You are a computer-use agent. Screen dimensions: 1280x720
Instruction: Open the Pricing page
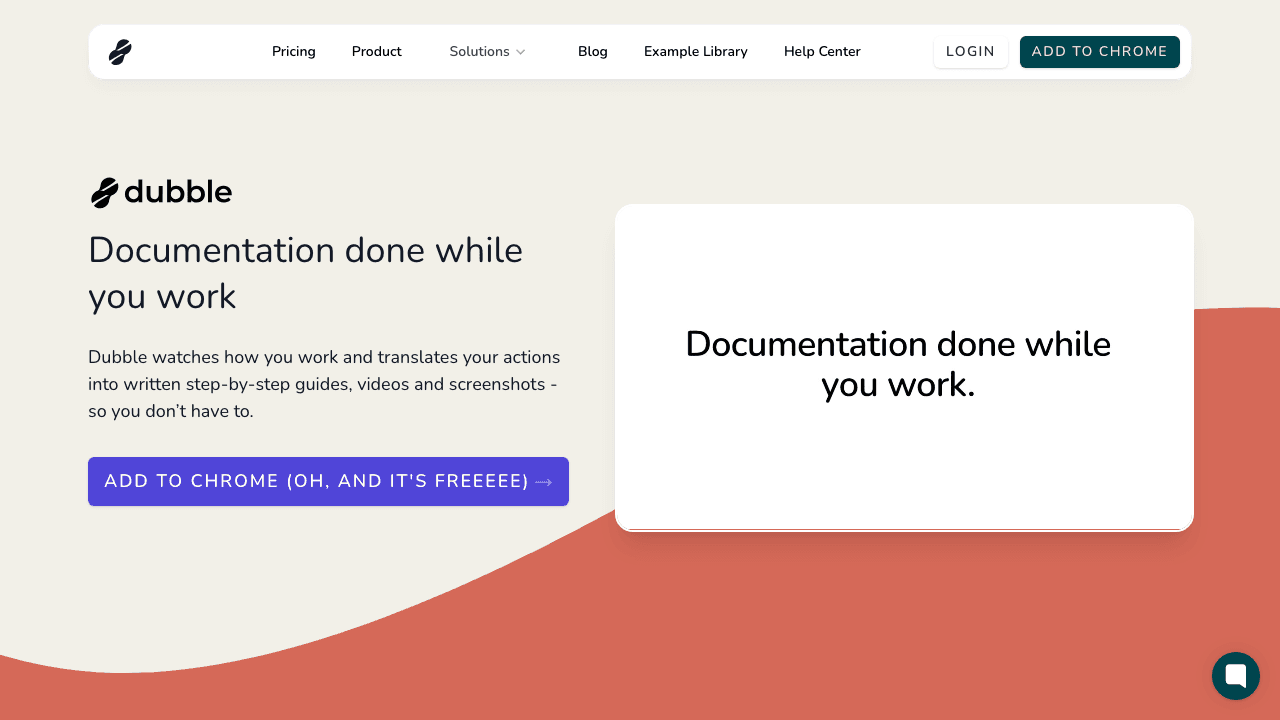(x=293, y=51)
